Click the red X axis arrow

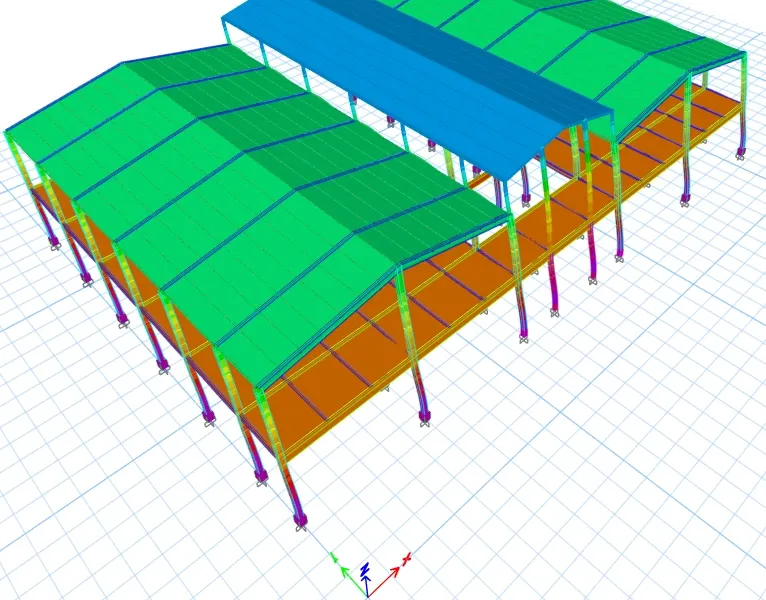(x=385, y=581)
